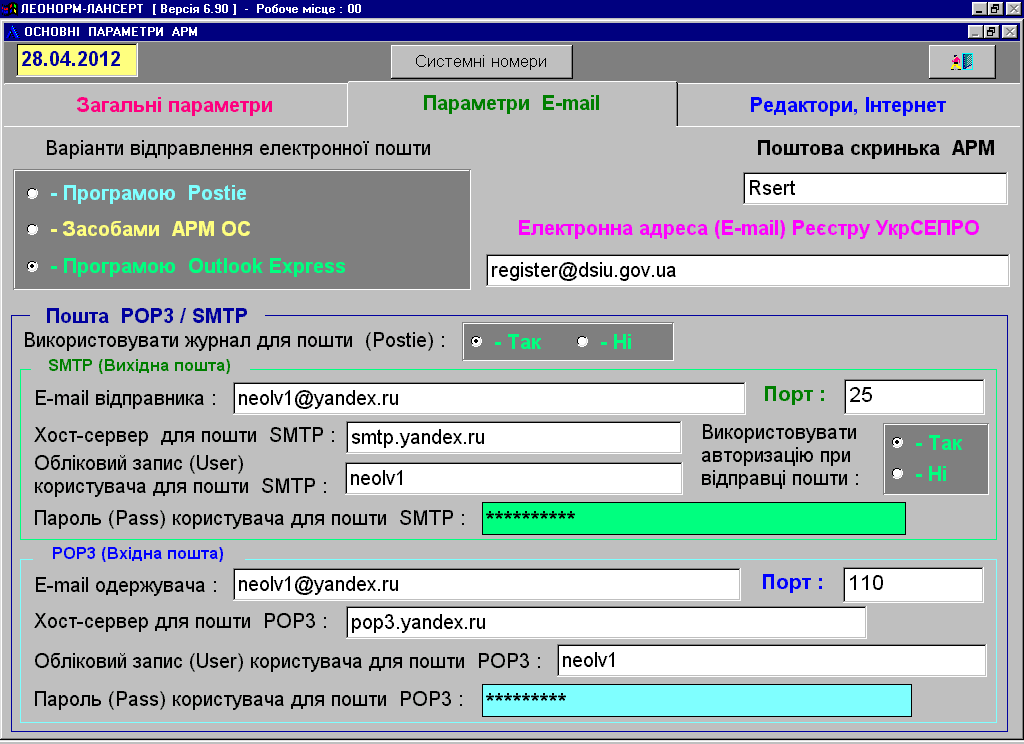Image resolution: width=1024 pixels, height=744 pixels.
Task: Click the pop3.yandex.ru host field
Action: point(607,623)
